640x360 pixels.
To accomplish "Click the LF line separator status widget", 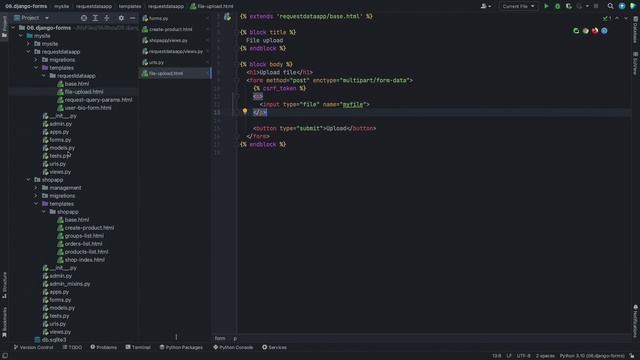I will pyautogui.click(x=509, y=356).
